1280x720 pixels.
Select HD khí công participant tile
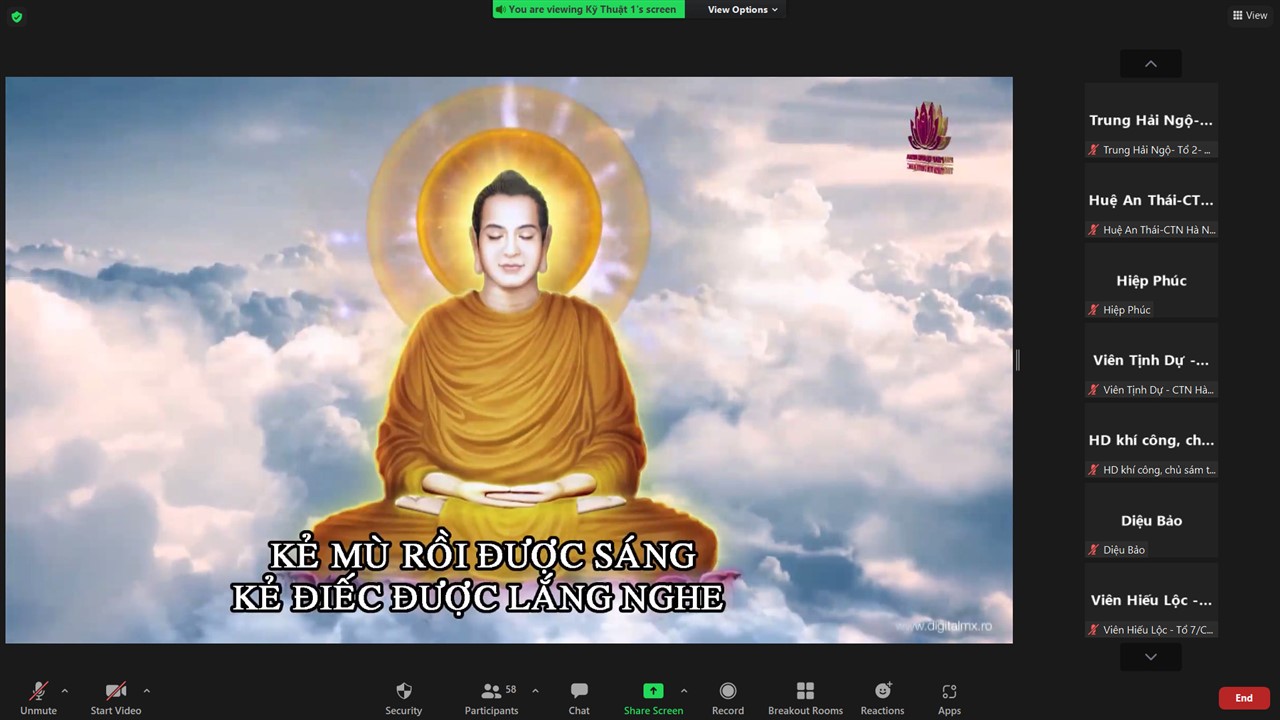1151,441
